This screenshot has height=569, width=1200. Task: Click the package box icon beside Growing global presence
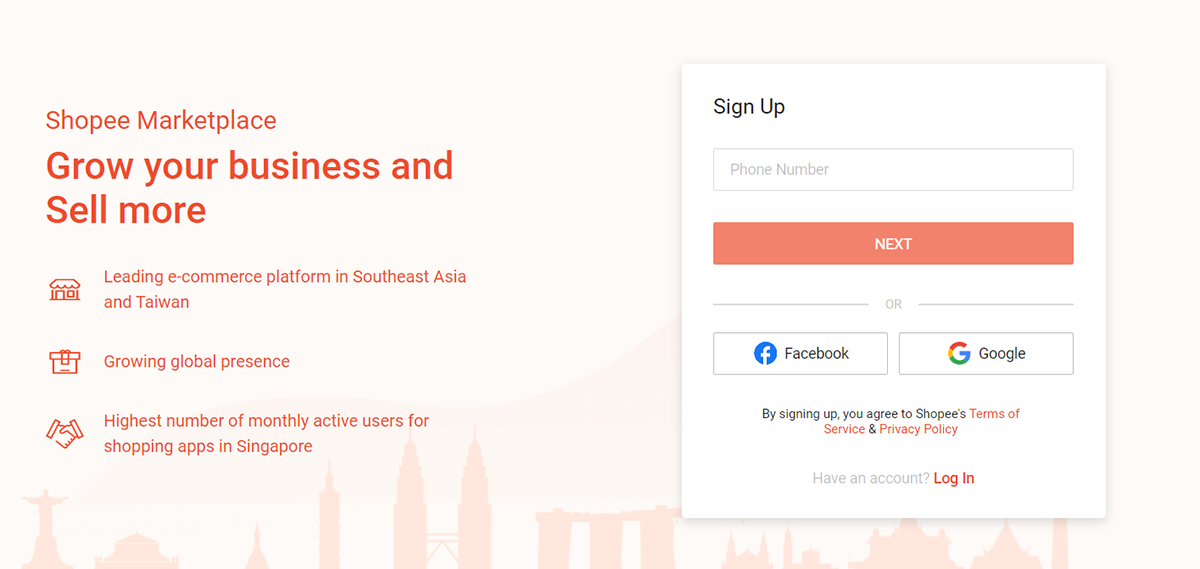click(64, 361)
